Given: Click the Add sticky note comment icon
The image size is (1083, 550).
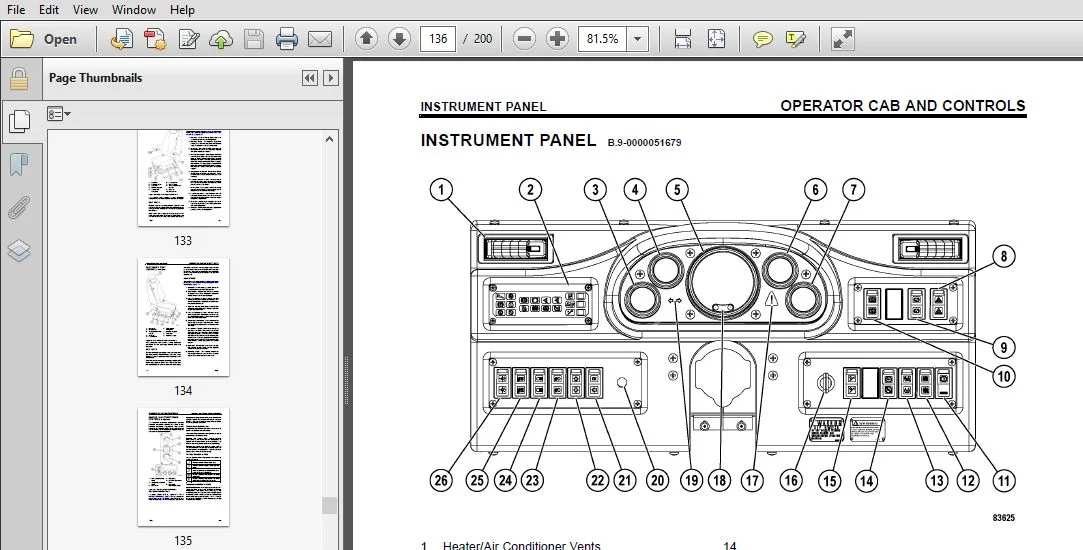Looking at the screenshot, I should pyautogui.click(x=763, y=39).
